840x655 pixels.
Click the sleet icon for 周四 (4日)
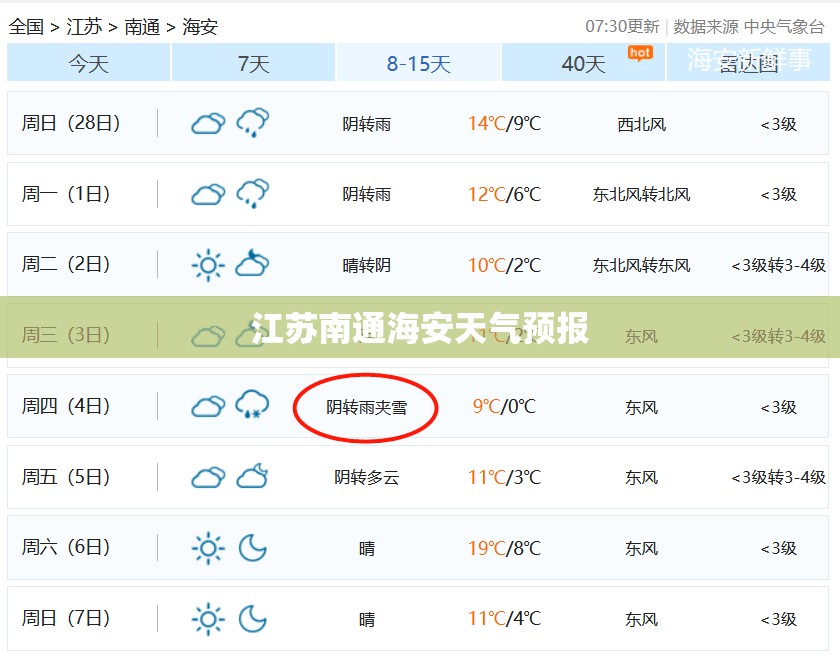252,404
